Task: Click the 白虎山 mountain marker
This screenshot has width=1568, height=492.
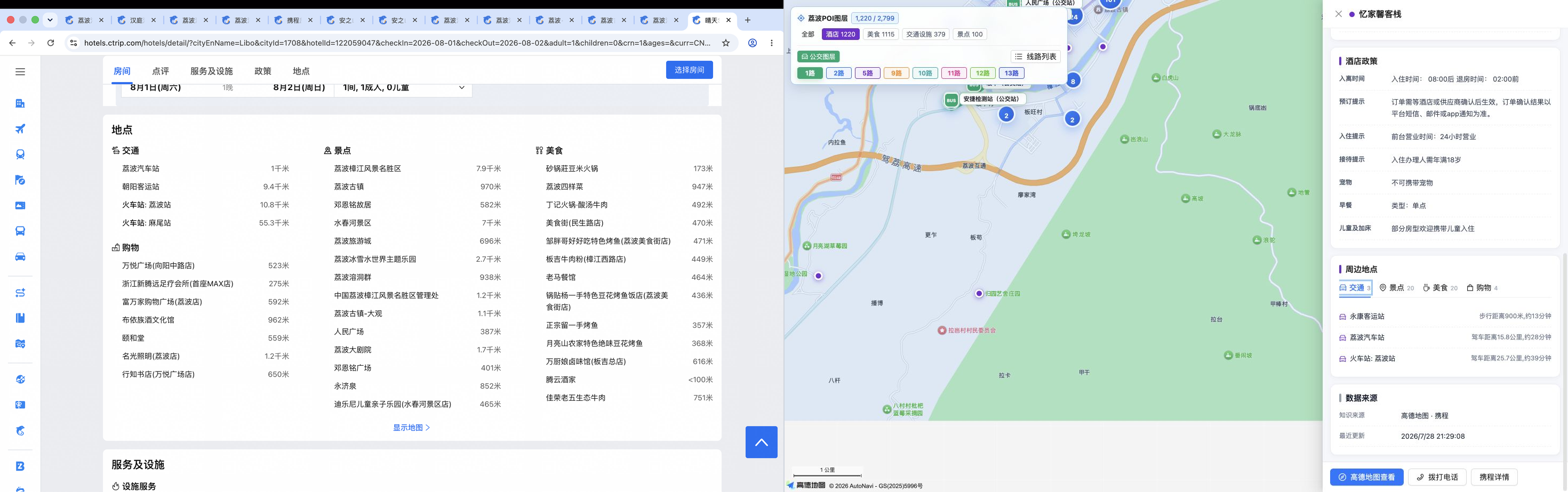Action: [1155, 78]
